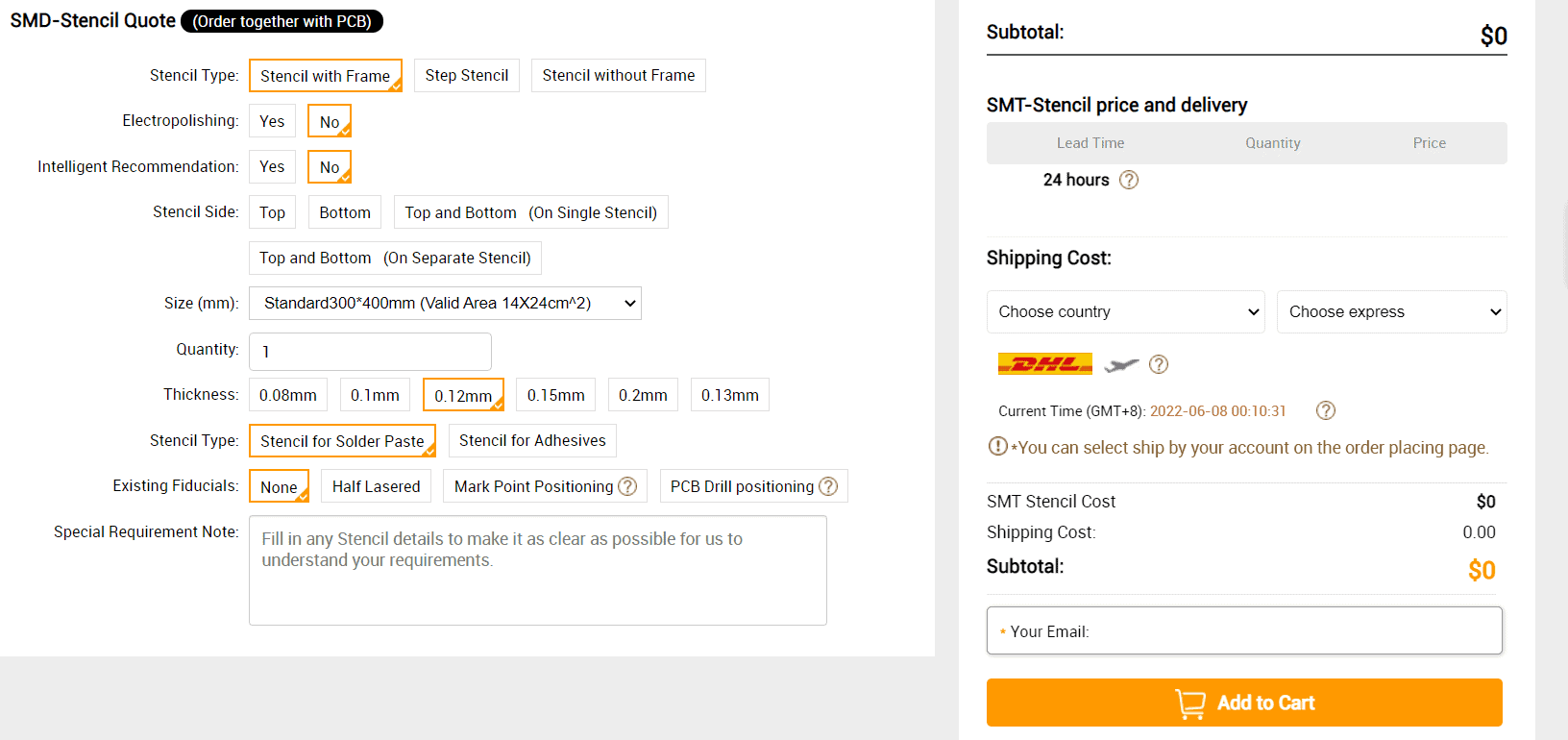Image resolution: width=1568 pixels, height=740 pixels.
Task: Click help icon for PCB Drill positioning
Action: coord(828,486)
